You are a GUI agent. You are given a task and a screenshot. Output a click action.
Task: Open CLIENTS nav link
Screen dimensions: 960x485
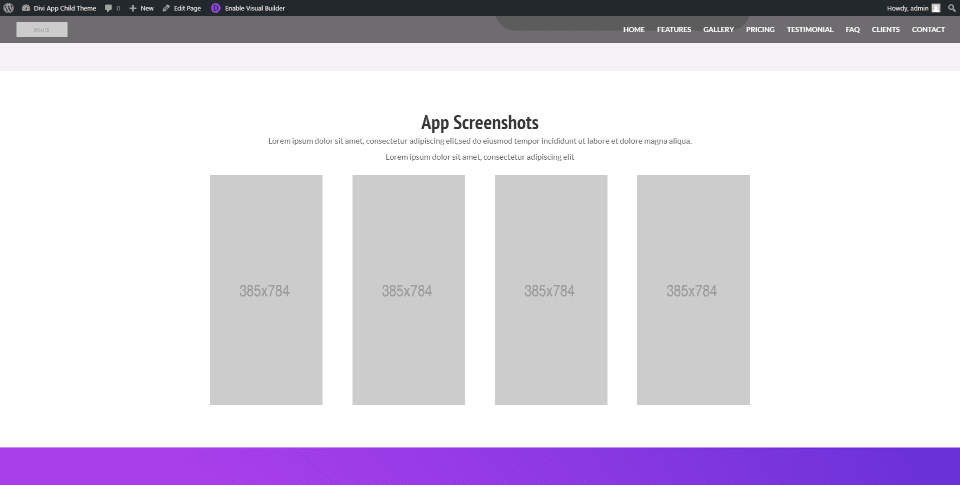pyautogui.click(x=885, y=29)
